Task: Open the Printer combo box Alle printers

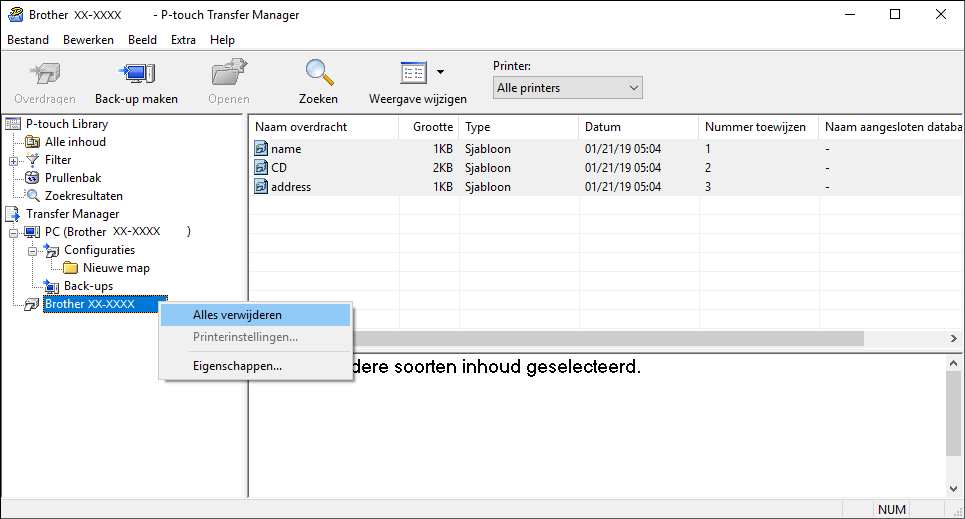Action: point(567,88)
